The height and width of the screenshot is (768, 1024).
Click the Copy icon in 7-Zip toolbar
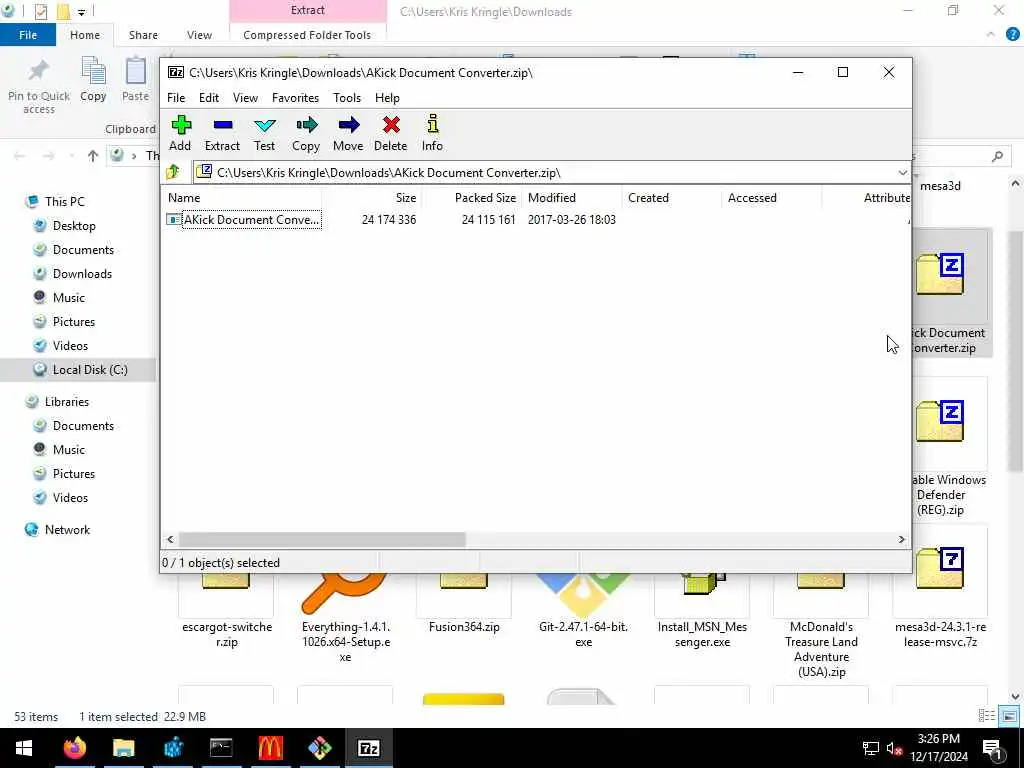pyautogui.click(x=306, y=133)
